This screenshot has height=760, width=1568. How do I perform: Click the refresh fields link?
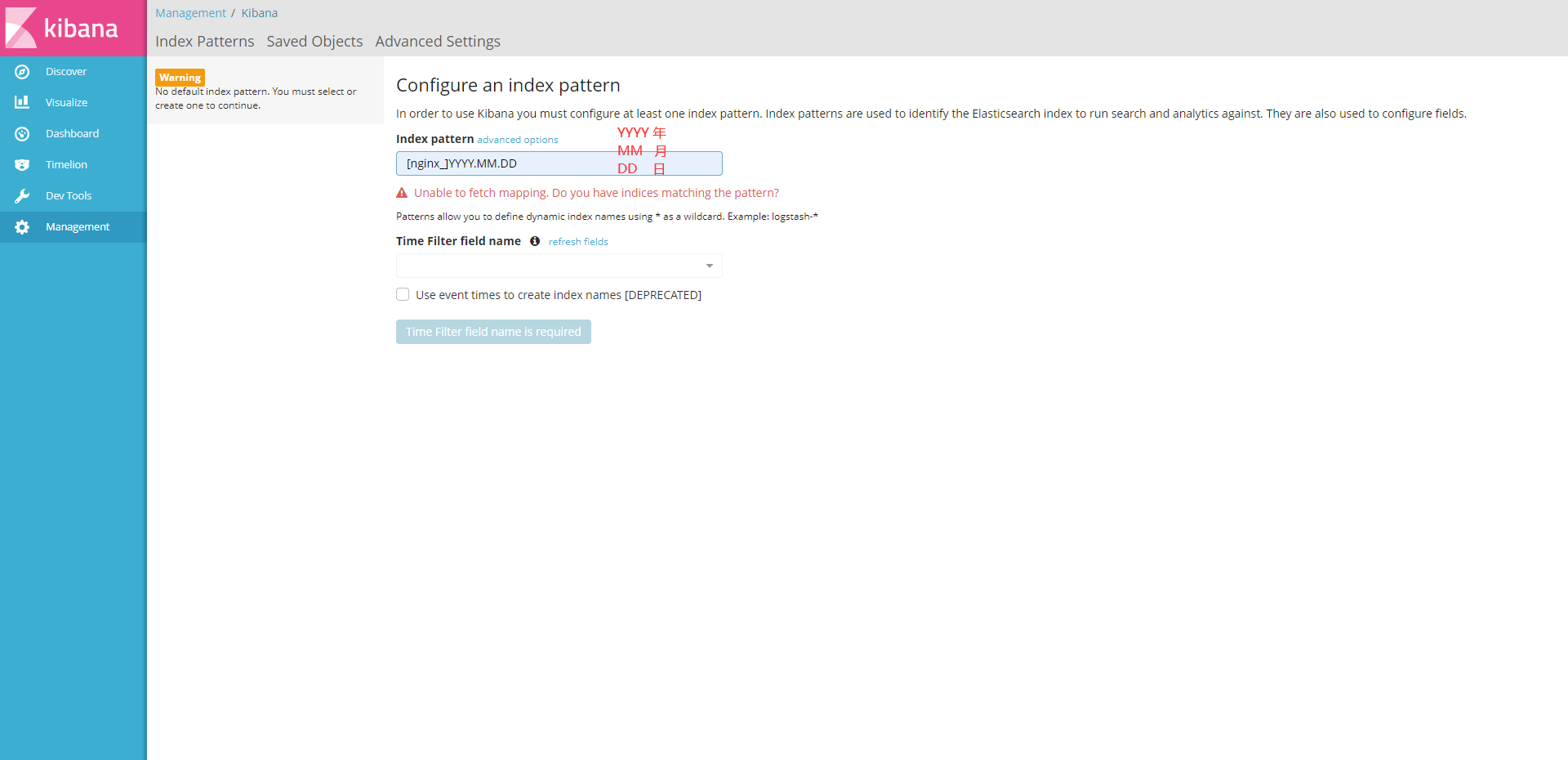click(578, 242)
